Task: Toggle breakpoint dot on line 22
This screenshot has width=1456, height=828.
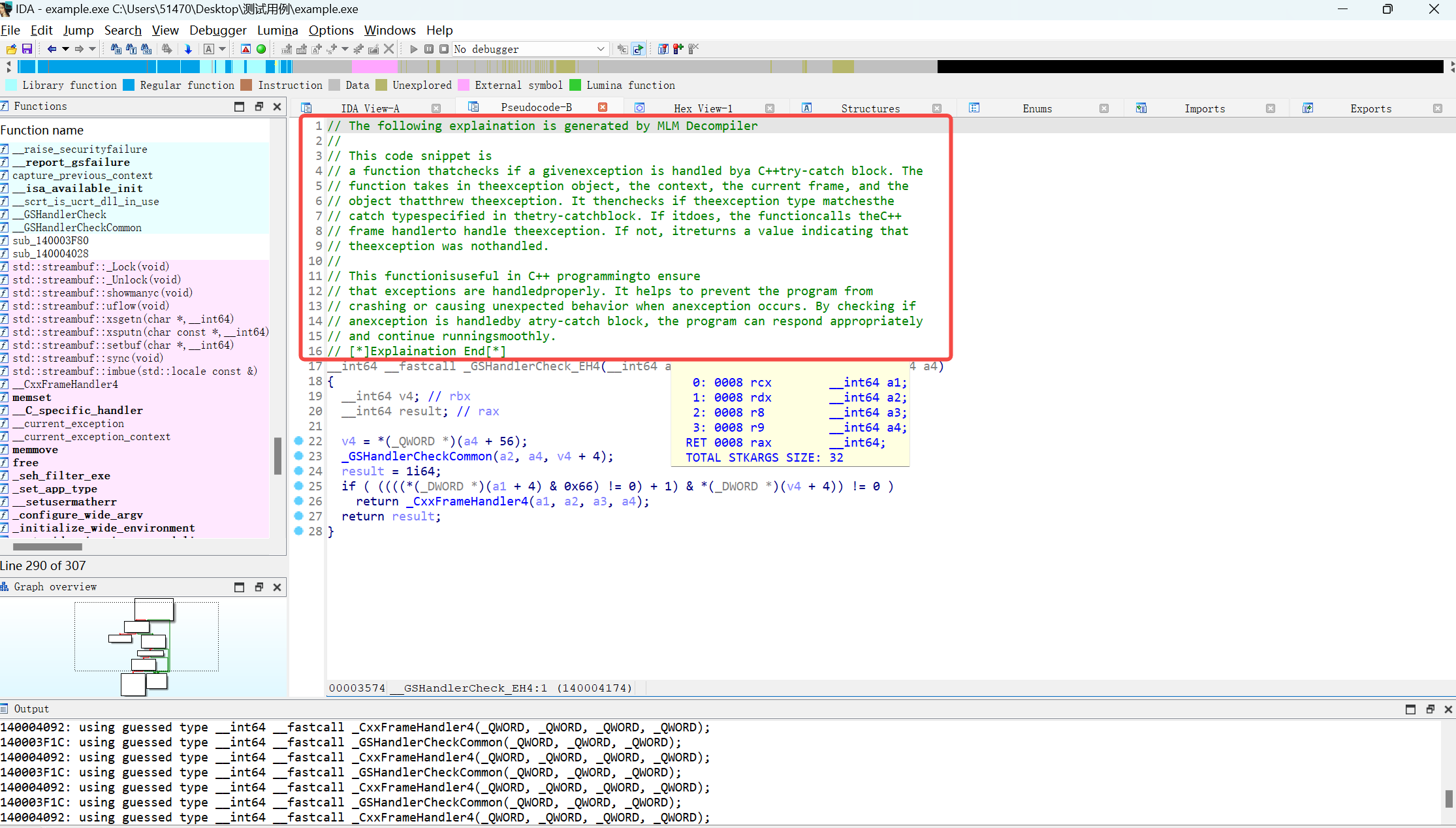Action: (x=298, y=441)
